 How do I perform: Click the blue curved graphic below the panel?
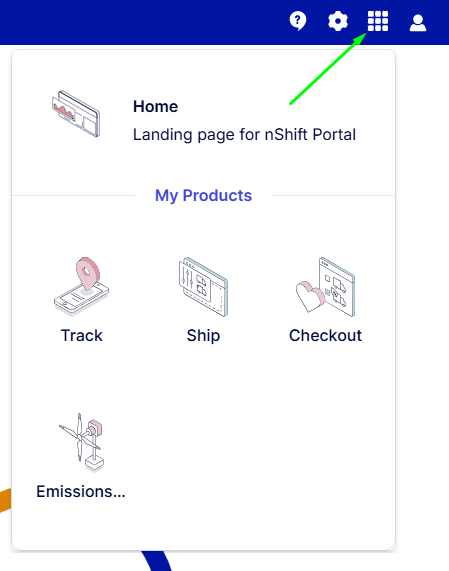pos(157,561)
